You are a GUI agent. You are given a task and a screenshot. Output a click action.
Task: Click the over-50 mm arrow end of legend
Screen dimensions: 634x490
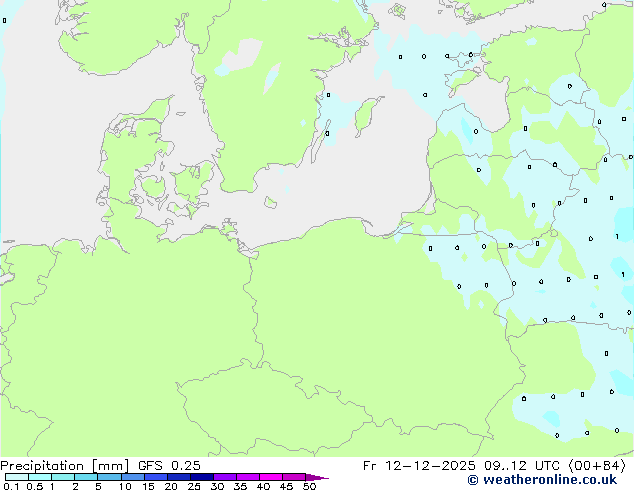point(317,477)
